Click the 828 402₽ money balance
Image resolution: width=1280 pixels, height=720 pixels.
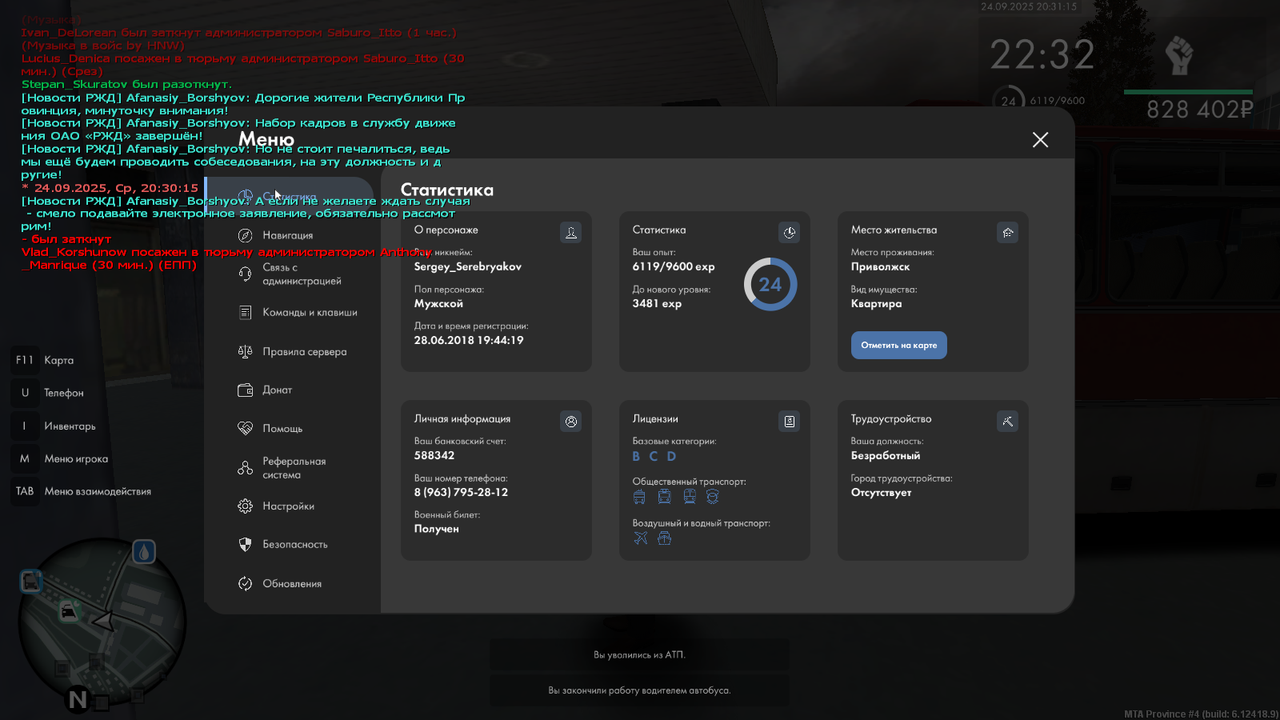(1200, 110)
